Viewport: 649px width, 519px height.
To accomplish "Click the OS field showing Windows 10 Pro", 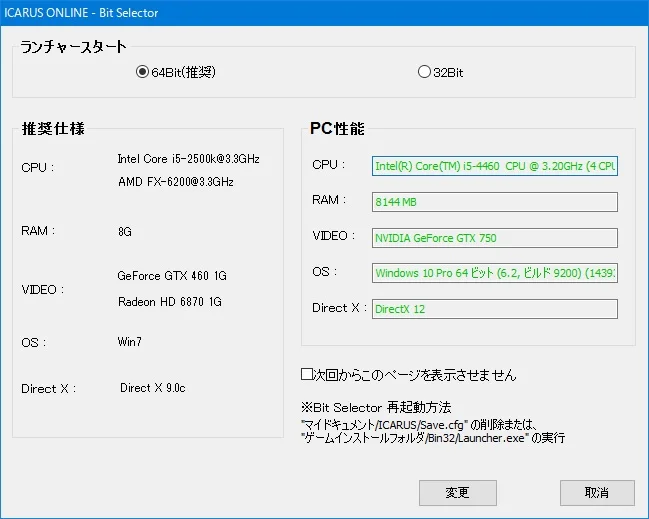I will (495, 273).
